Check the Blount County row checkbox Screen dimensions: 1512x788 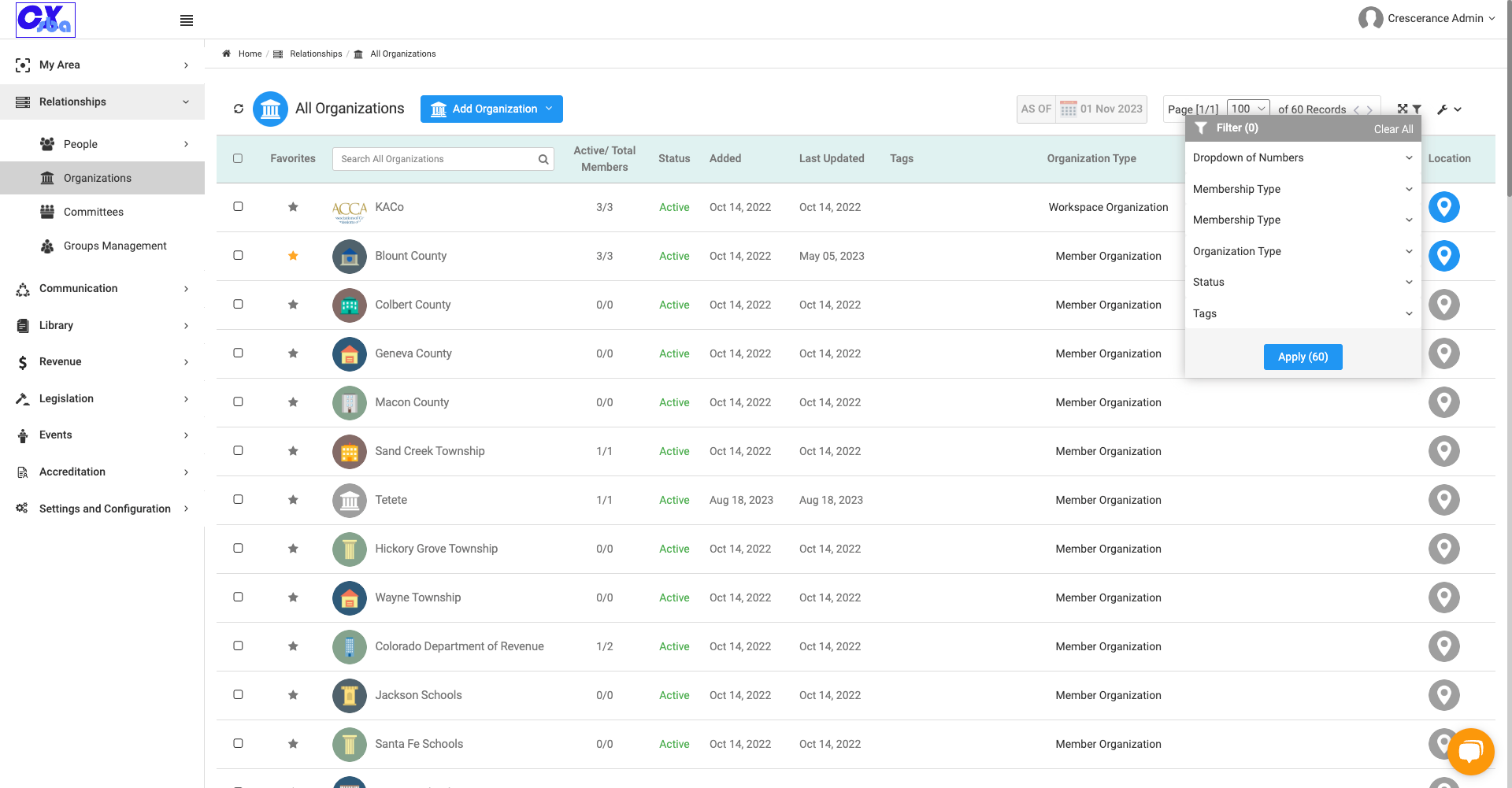click(x=238, y=255)
